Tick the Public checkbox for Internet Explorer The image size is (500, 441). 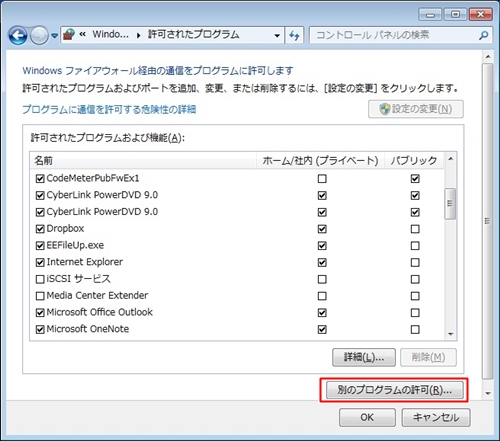415,263
